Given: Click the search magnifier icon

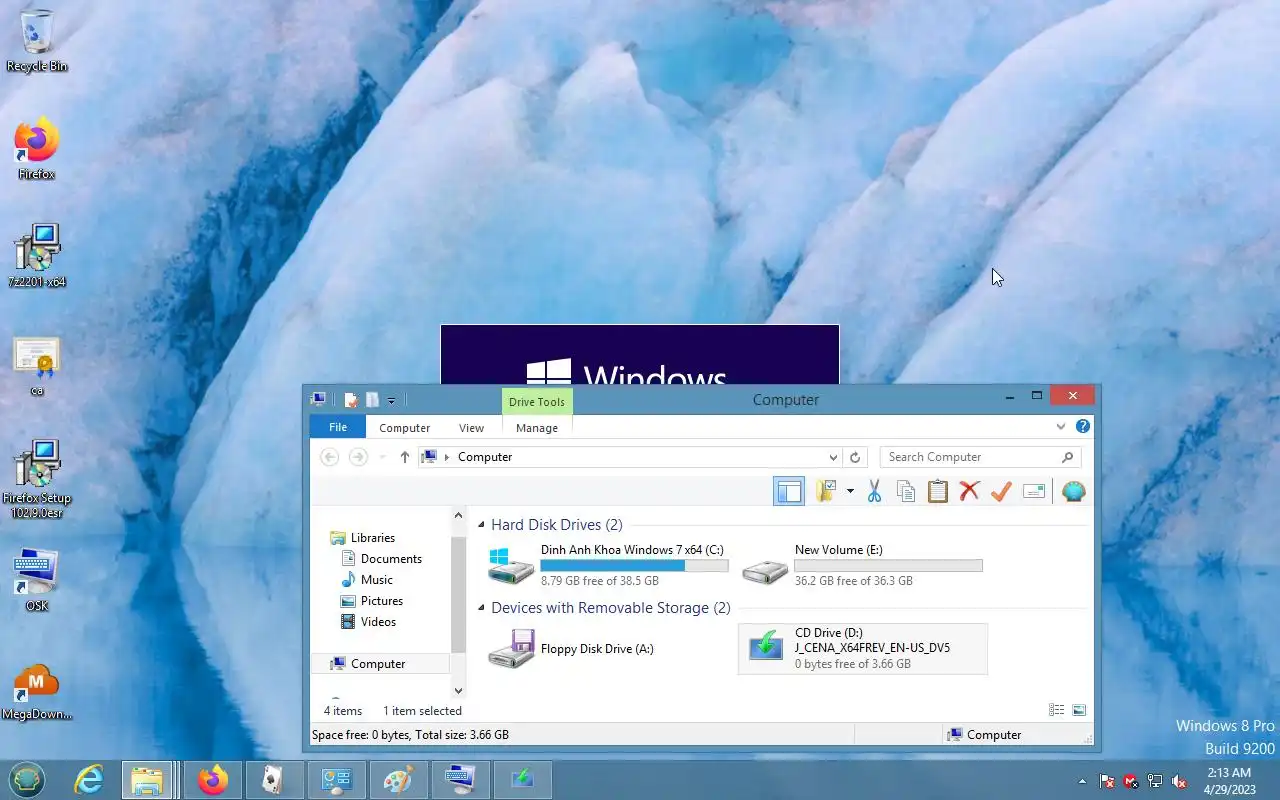Looking at the screenshot, I should point(1068,457).
